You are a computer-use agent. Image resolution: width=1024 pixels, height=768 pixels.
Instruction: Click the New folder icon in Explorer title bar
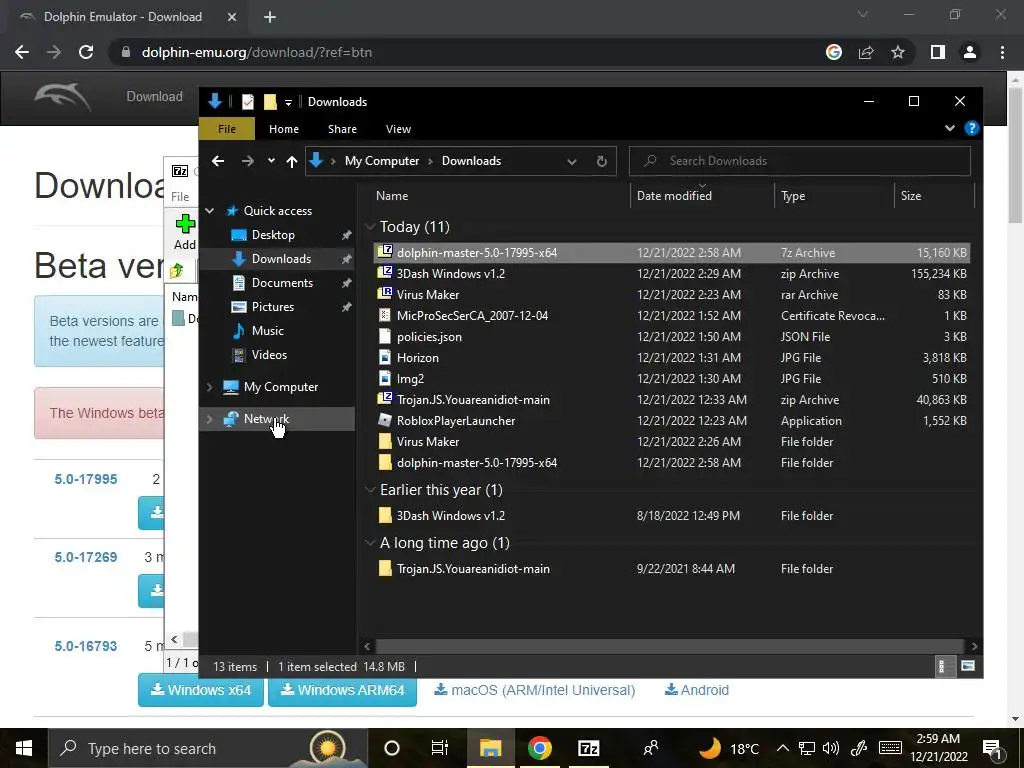coord(270,102)
